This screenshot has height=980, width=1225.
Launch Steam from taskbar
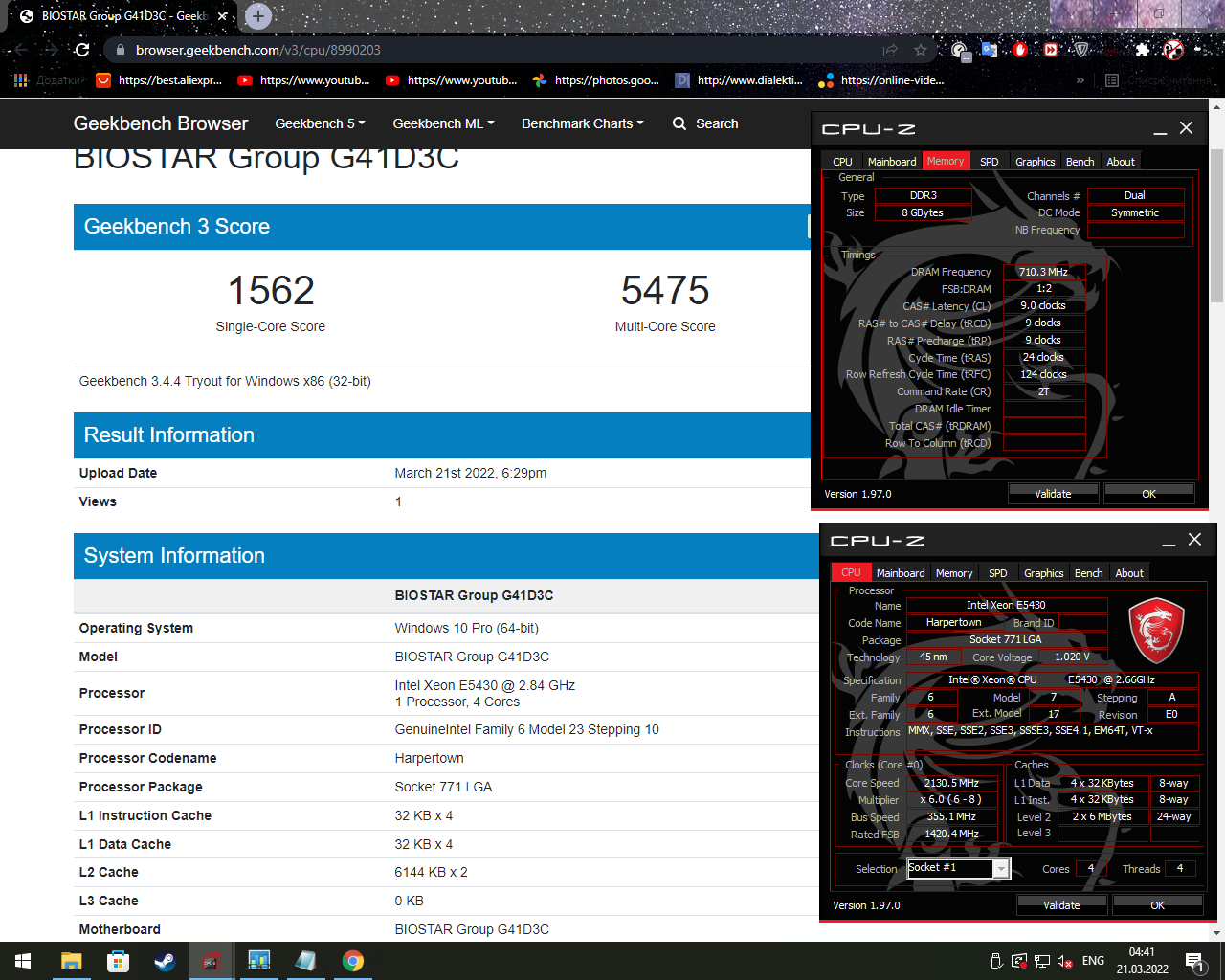(x=165, y=961)
